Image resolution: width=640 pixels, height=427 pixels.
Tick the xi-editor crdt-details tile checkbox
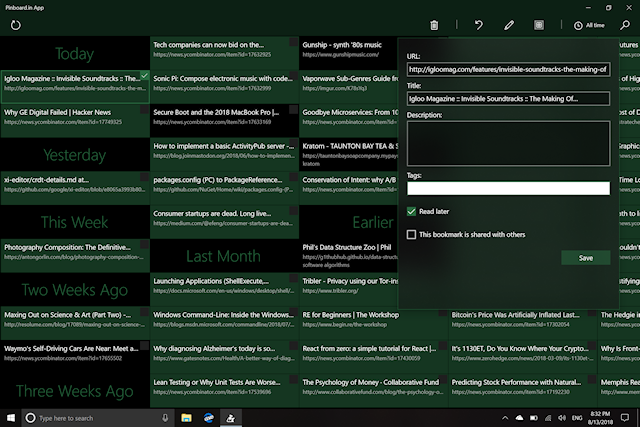144,177
